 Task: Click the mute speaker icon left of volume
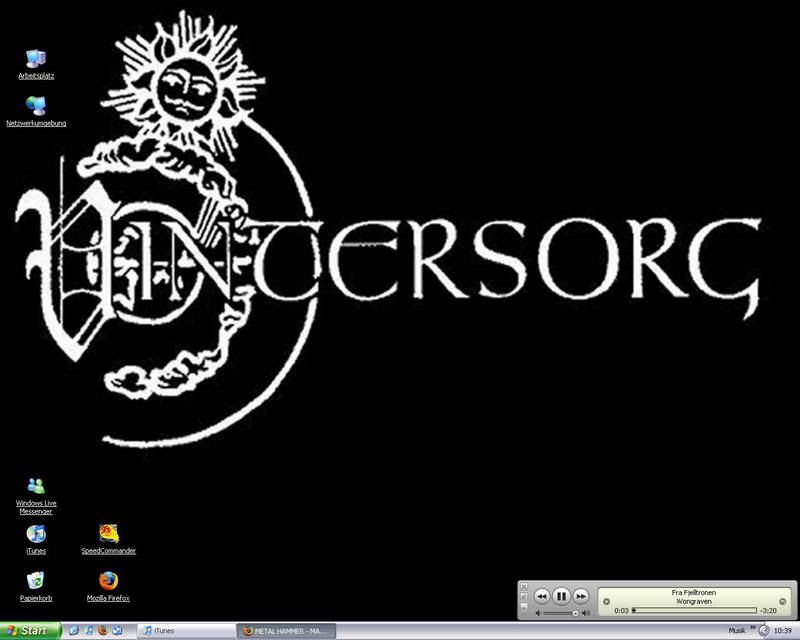click(x=538, y=613)
